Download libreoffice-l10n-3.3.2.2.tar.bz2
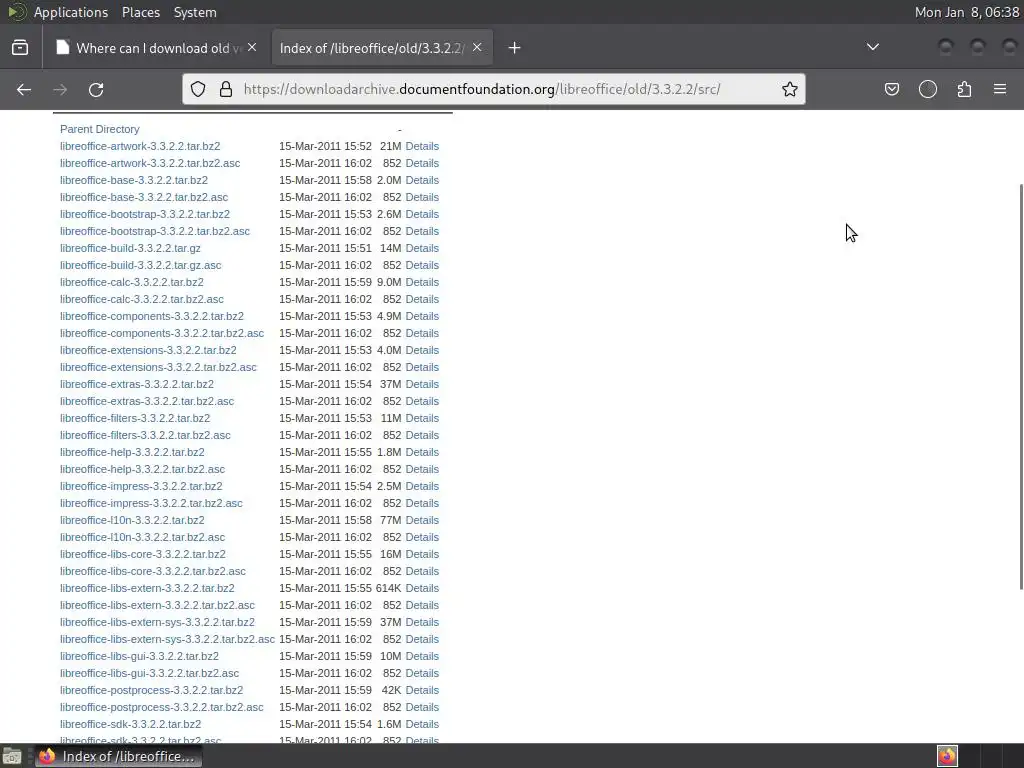Viewport: 1024px width, 768px height. [133, 520]
